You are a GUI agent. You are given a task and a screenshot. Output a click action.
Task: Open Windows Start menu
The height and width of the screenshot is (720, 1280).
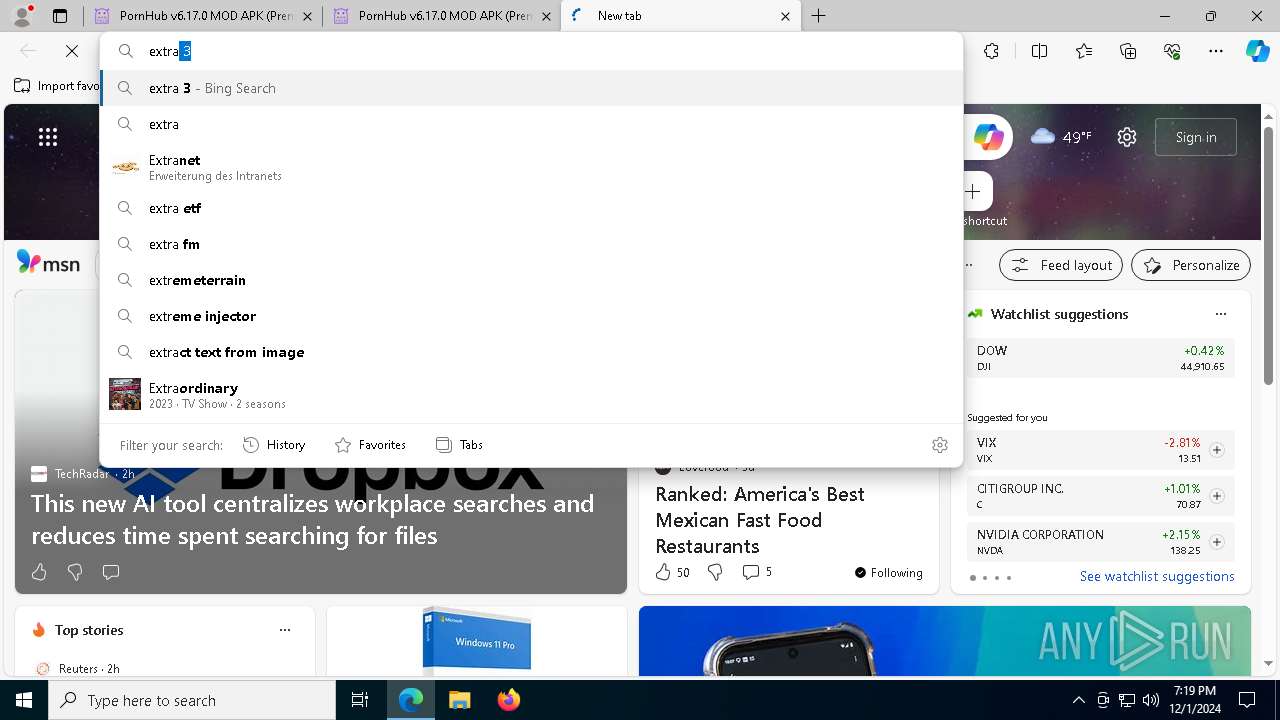pos(24,700)
